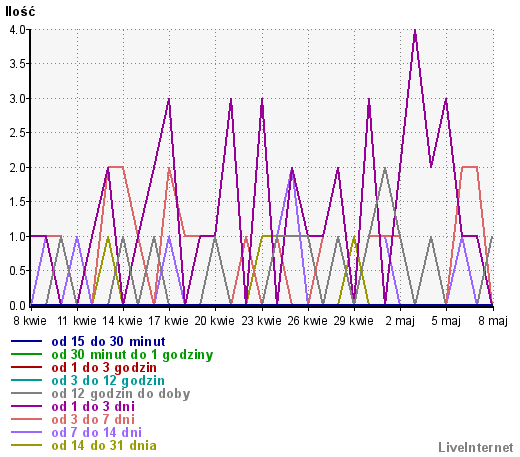
Task: Click the '8 kwie' x-axis label
Action: 30,321
